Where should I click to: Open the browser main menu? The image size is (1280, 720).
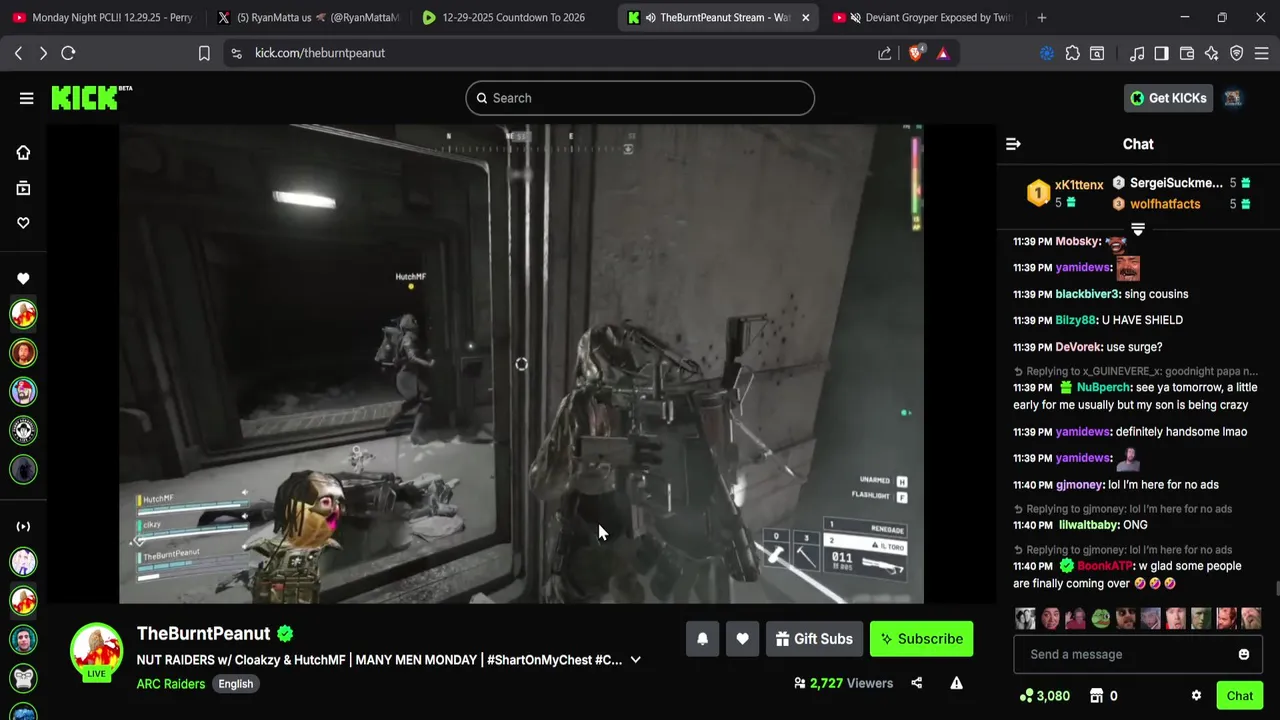[1261, 53]
